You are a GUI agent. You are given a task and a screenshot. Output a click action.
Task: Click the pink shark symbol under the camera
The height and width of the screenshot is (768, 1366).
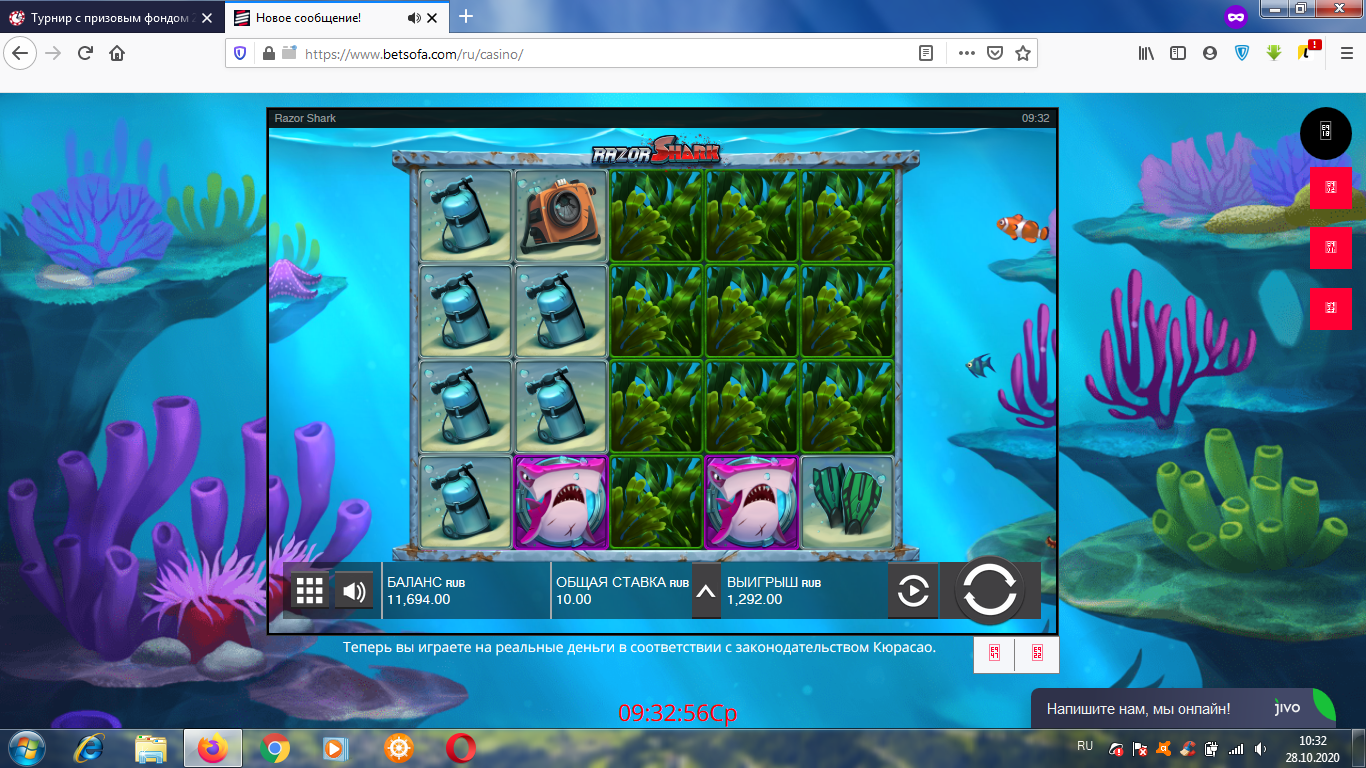coord(560,502)
